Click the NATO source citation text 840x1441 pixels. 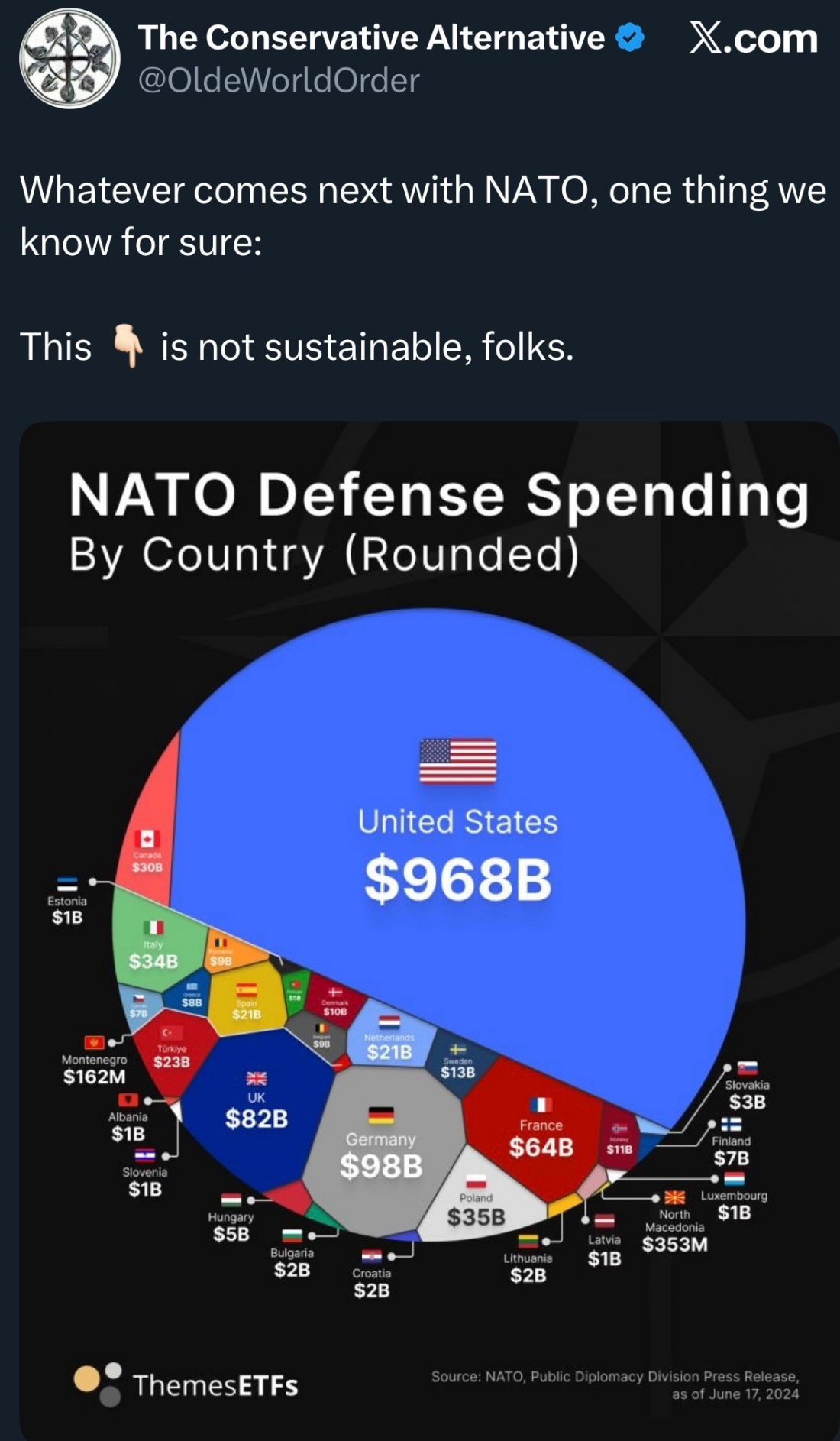click(x=615, y=1384)
